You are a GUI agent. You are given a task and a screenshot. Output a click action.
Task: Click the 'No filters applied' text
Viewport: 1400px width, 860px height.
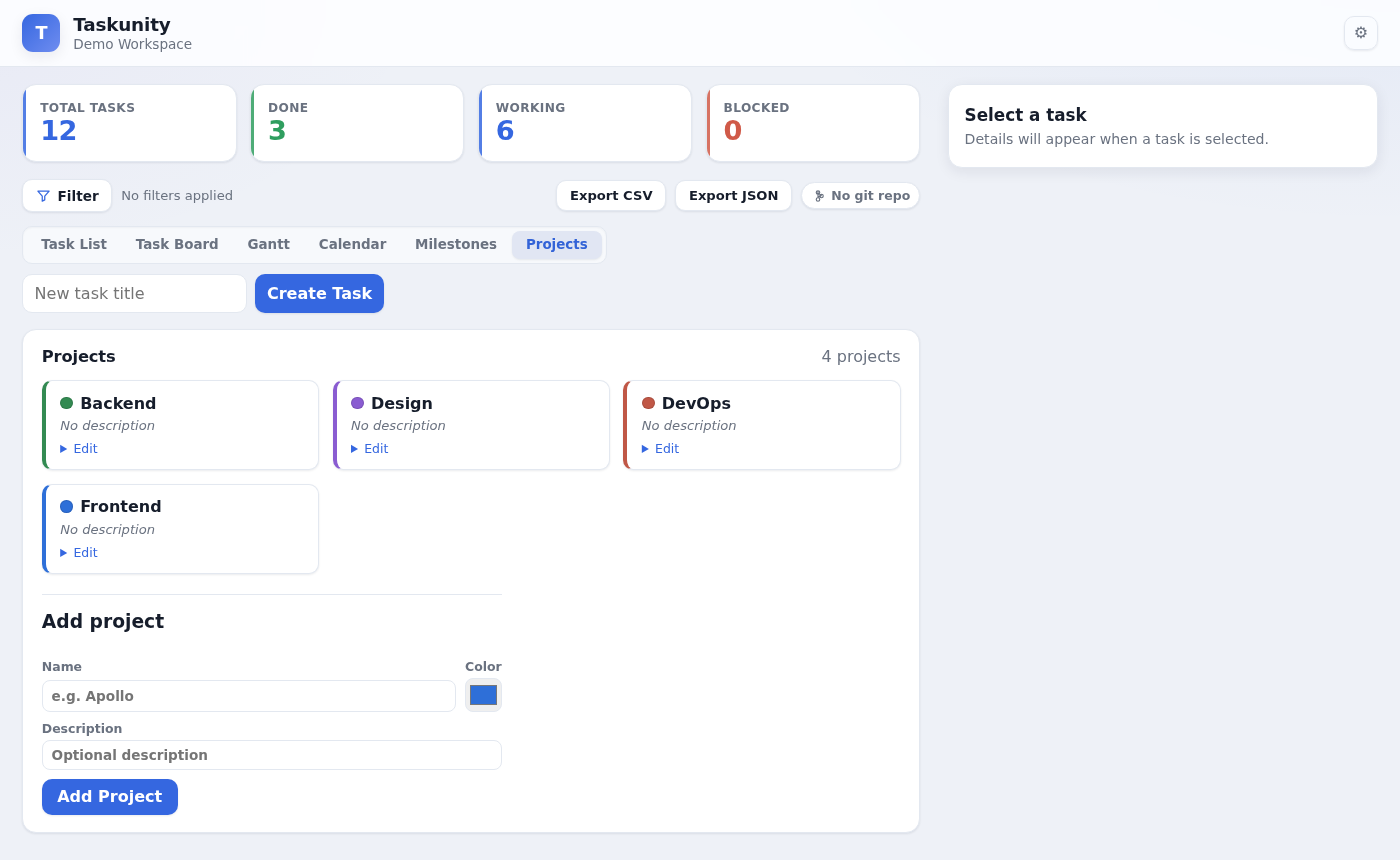click(x=177, y=196)
